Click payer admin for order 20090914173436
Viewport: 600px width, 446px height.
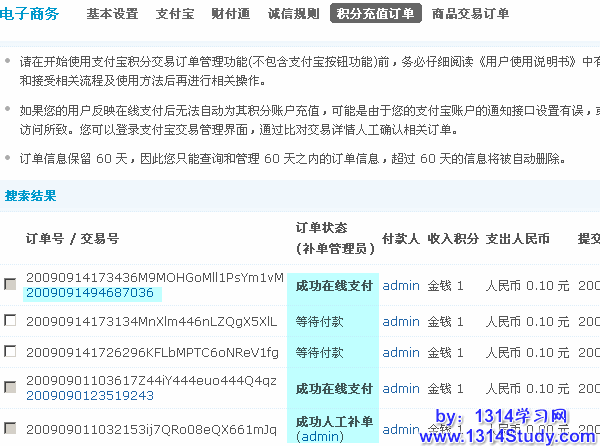point(401,285)
